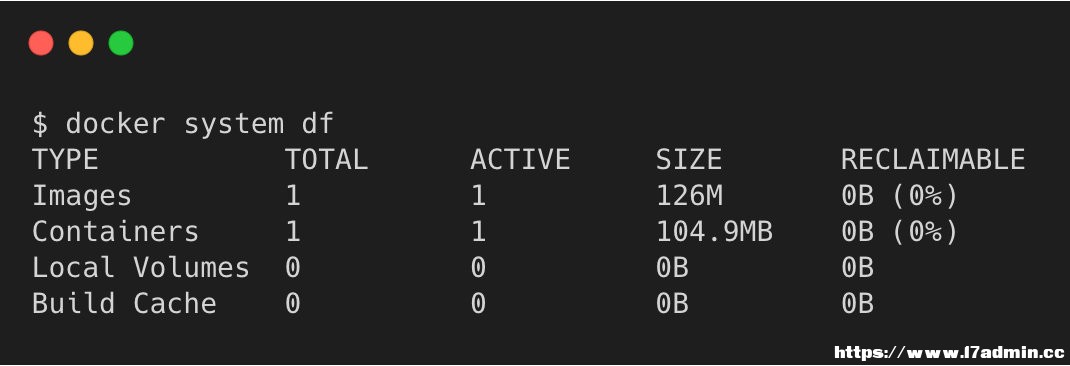The width and height of the screenshot is (1070, 366).
Task: Click the docker system df command text
Action: pos(199,124)
